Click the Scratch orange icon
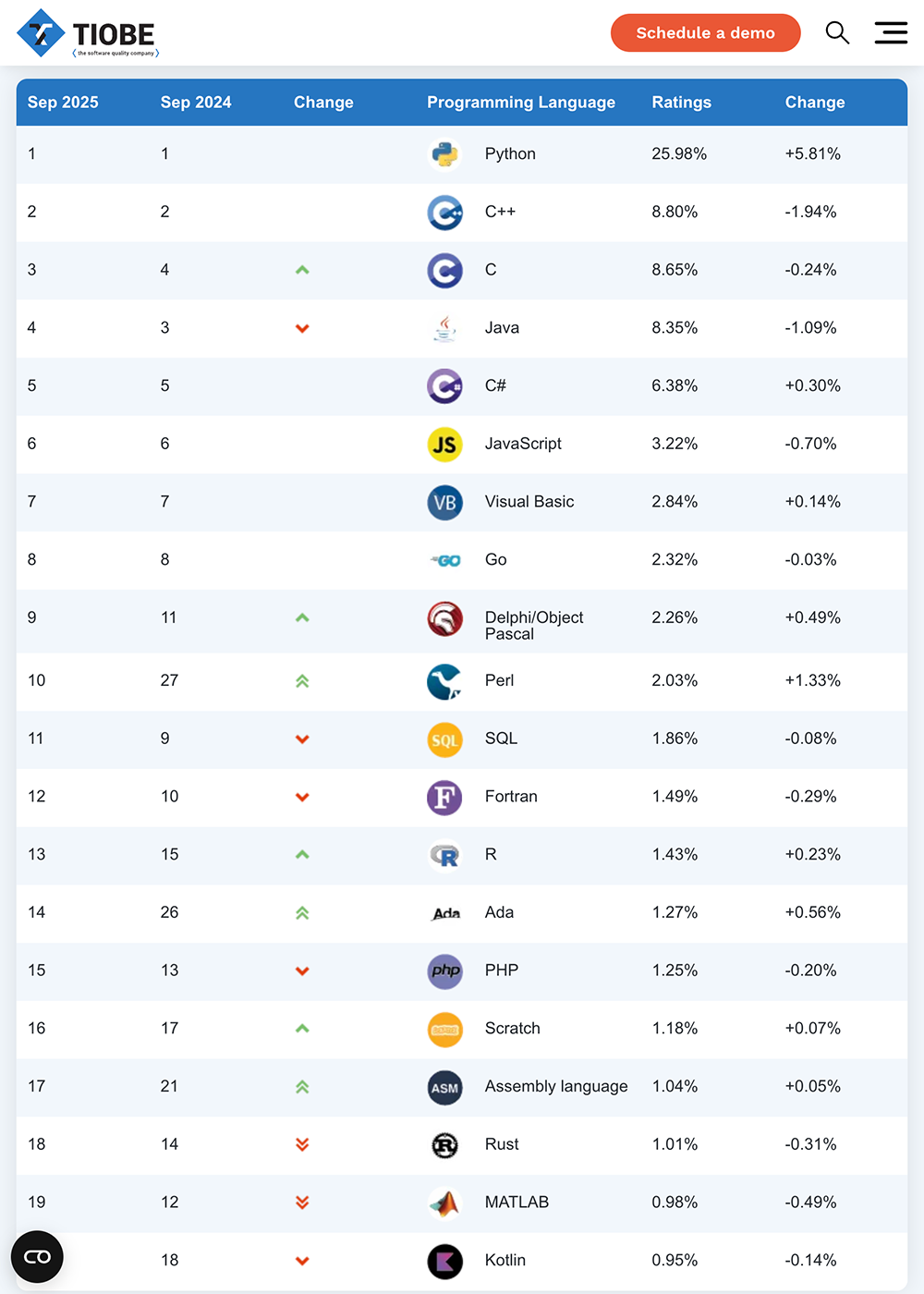The height and width of the screenshot is (1294, 924). (444, 1030)
